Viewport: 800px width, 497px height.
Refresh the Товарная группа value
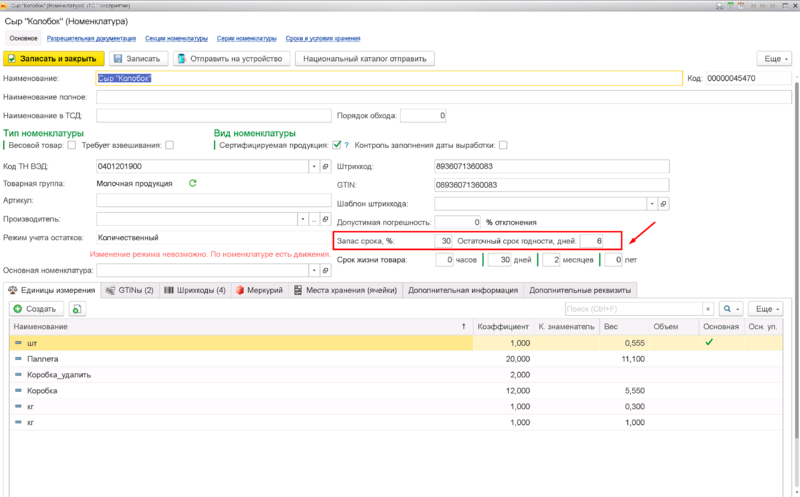(192, 183)
